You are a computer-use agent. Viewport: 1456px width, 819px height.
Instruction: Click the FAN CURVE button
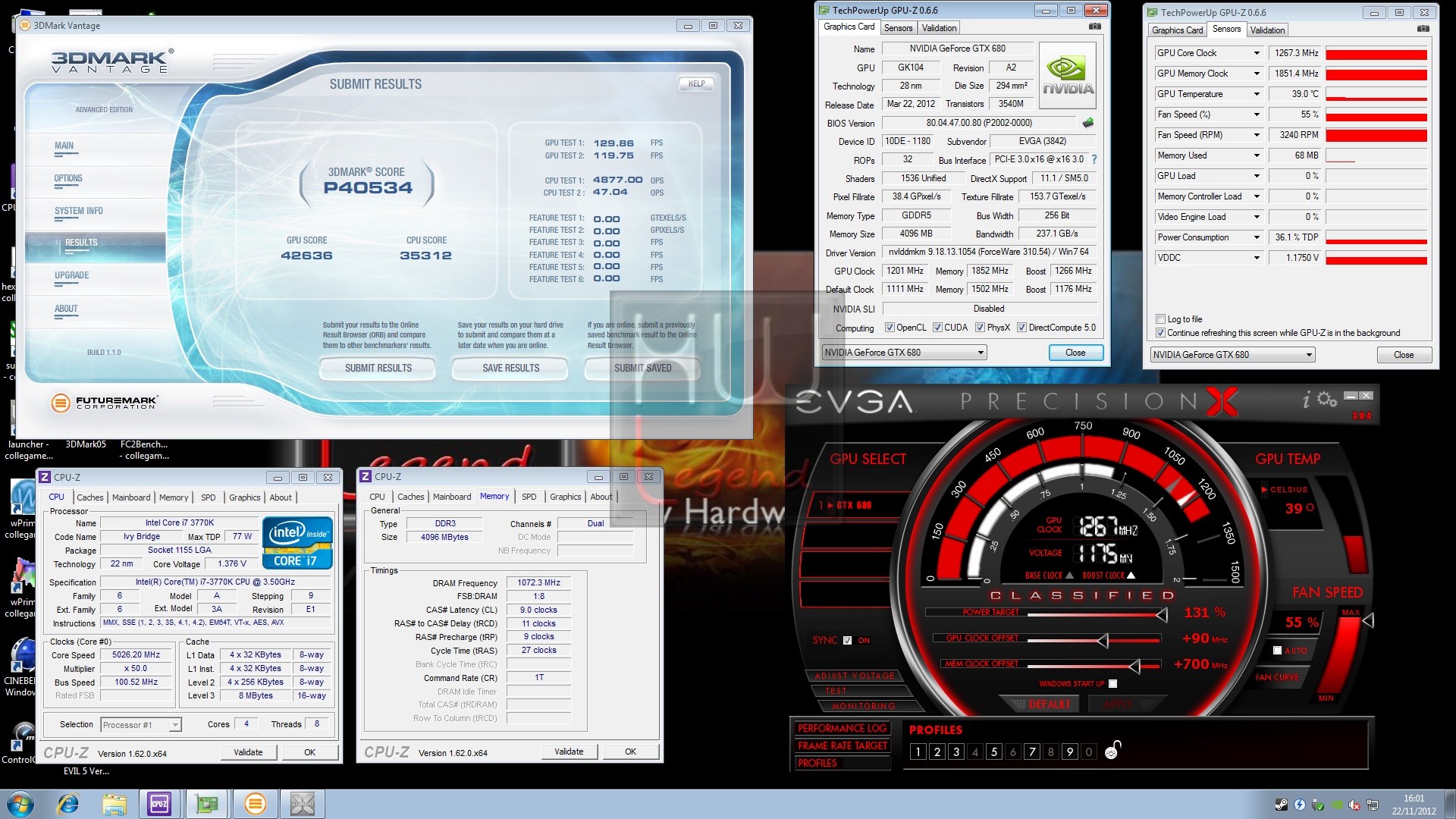(x=1277, y=677)
